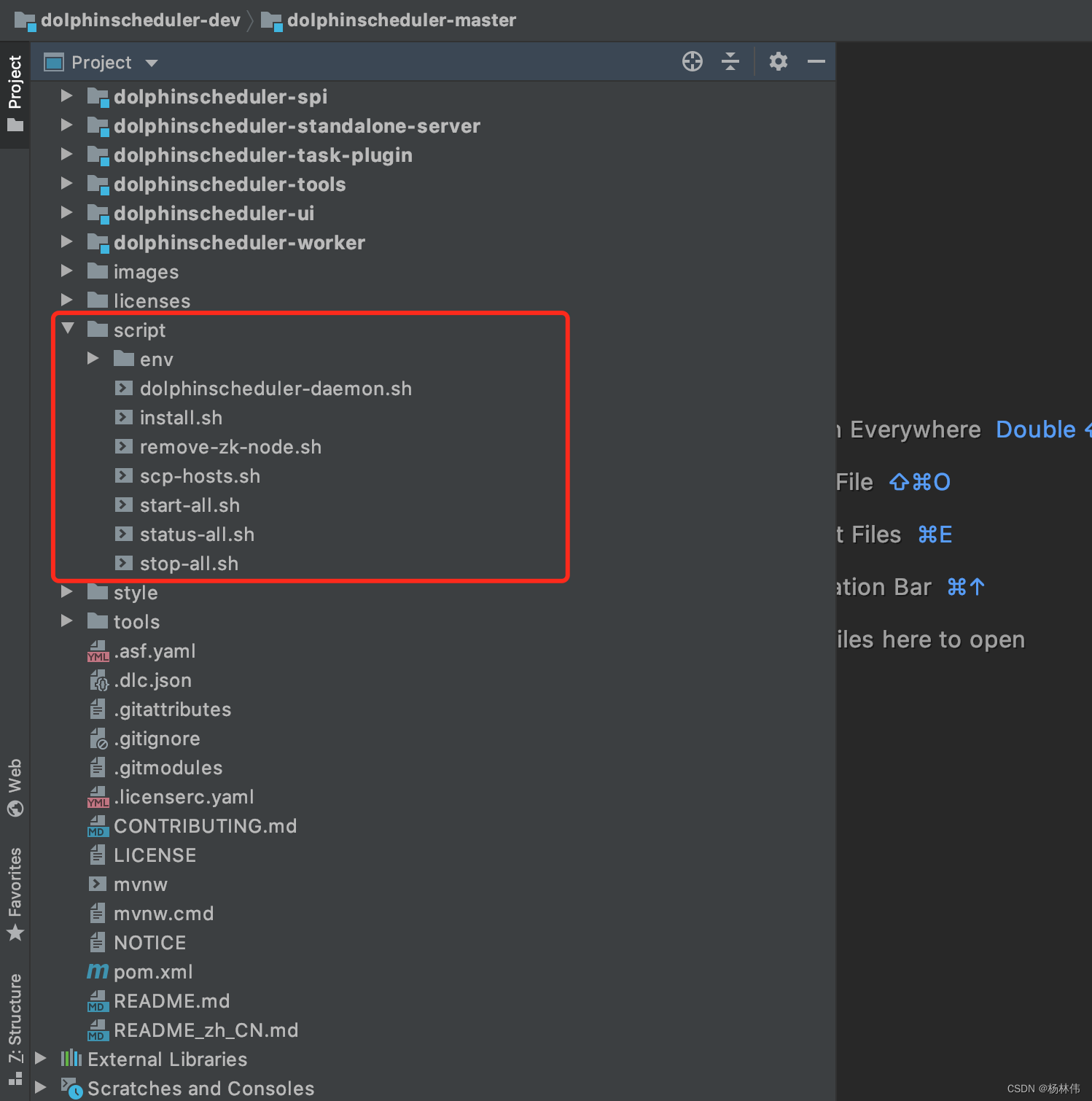Select the env folder name

coord(157,359)
